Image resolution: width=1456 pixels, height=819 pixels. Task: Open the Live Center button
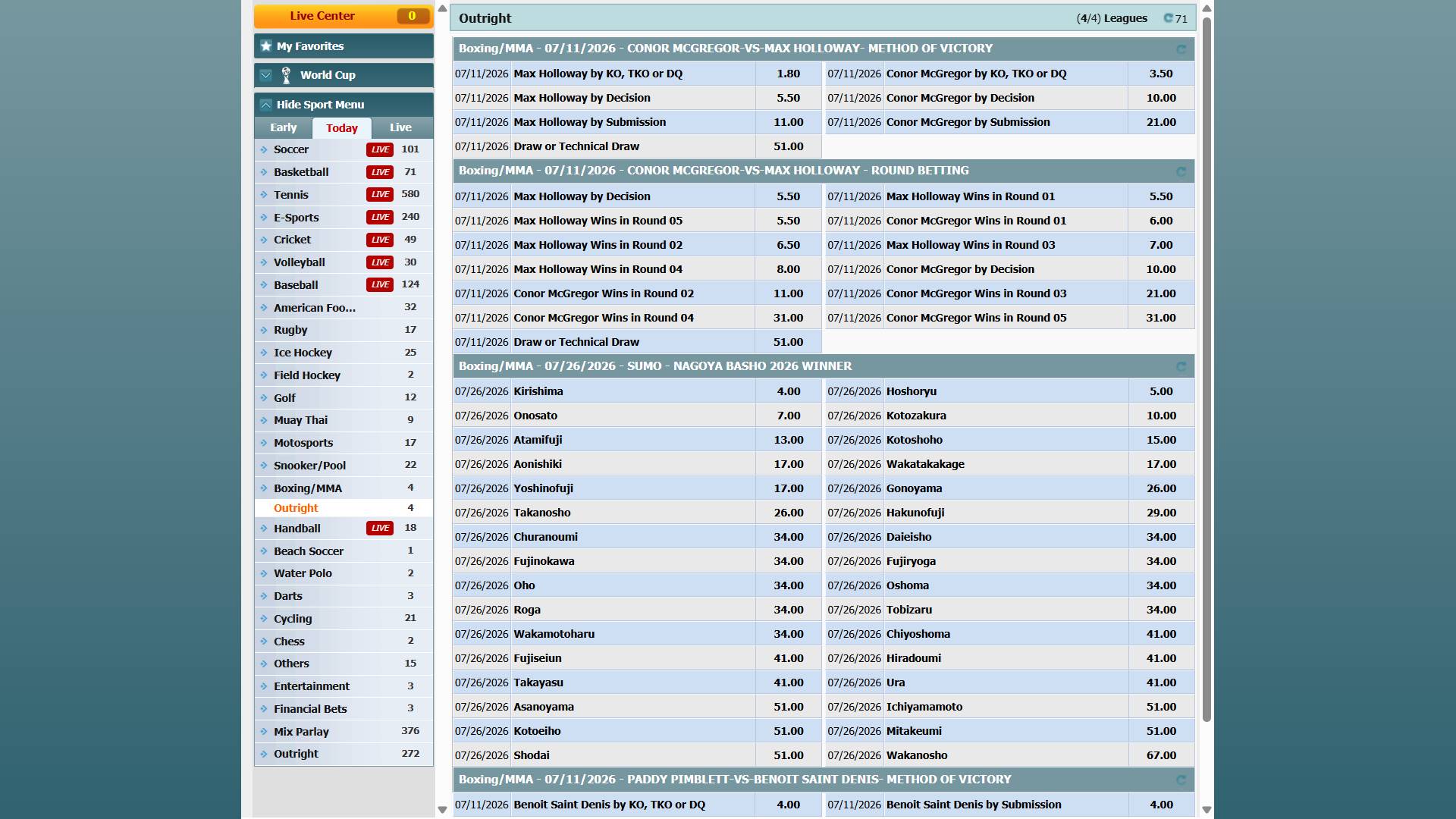click(x=344, y=16)
